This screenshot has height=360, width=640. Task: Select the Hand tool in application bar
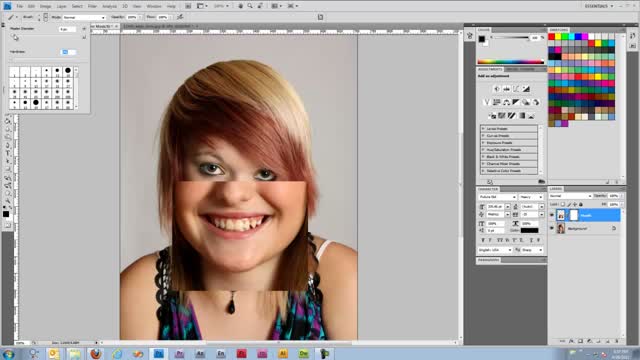[240, 6]
